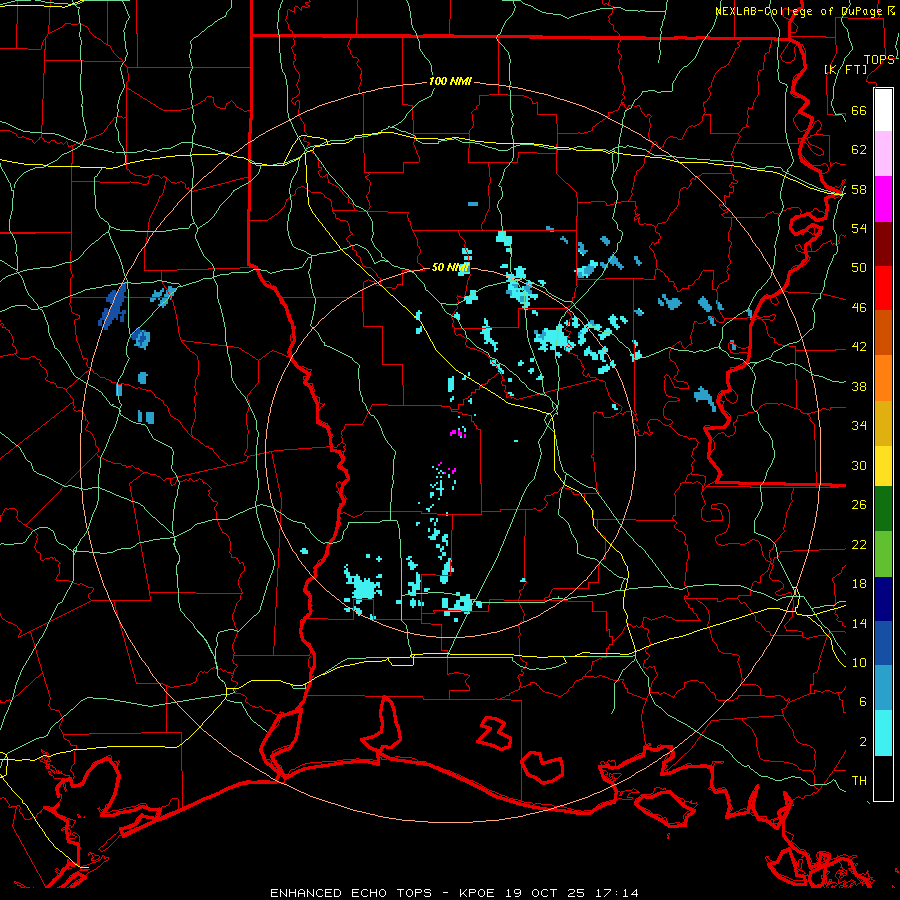The height and width of the screenshot is (900, 900).
Task: Select the dark red (maroon) legend swatch
Action: click(883, 243)
